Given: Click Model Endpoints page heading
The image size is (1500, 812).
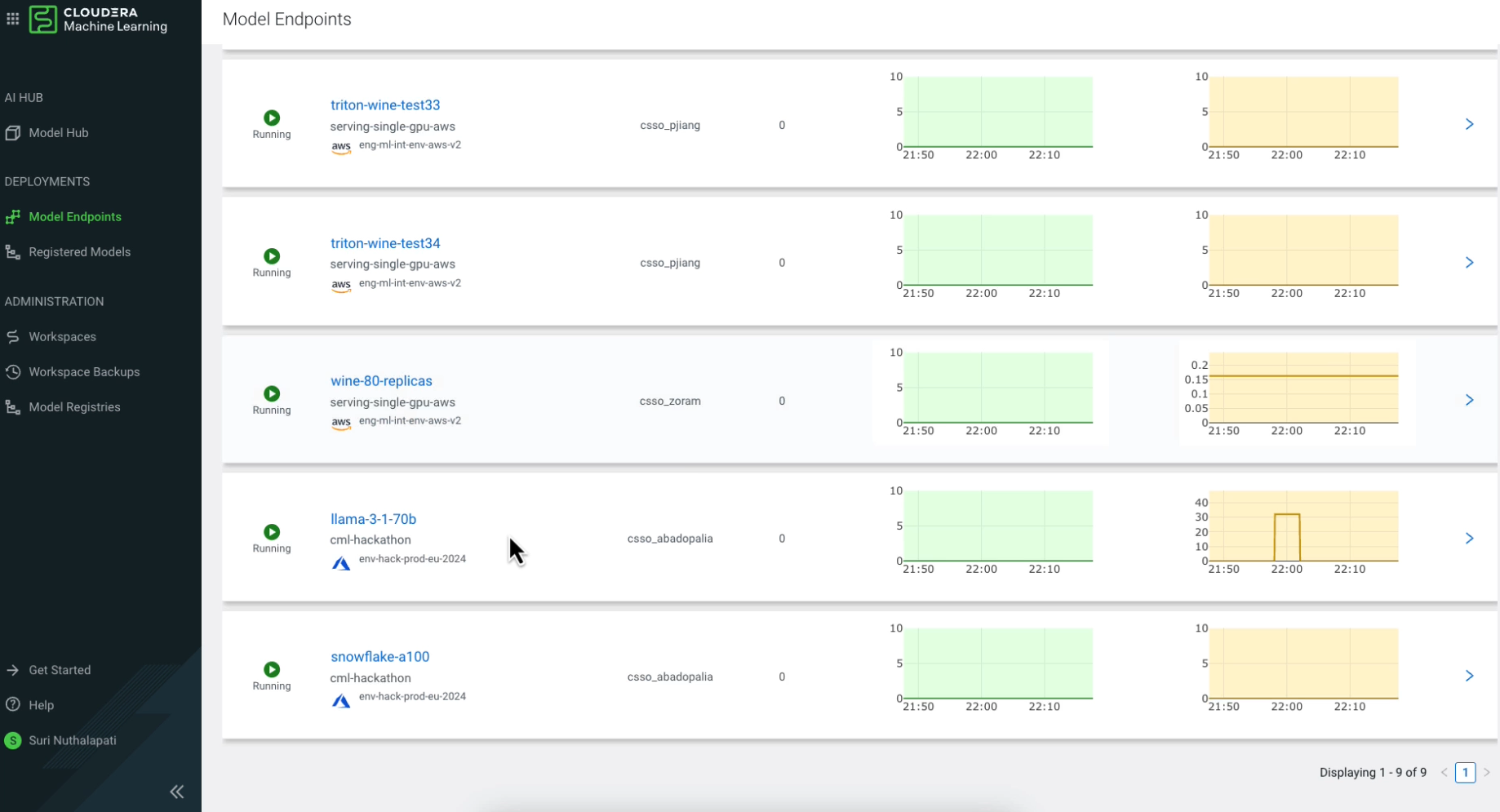Looking at the screenshot, I should click(287, 19).
